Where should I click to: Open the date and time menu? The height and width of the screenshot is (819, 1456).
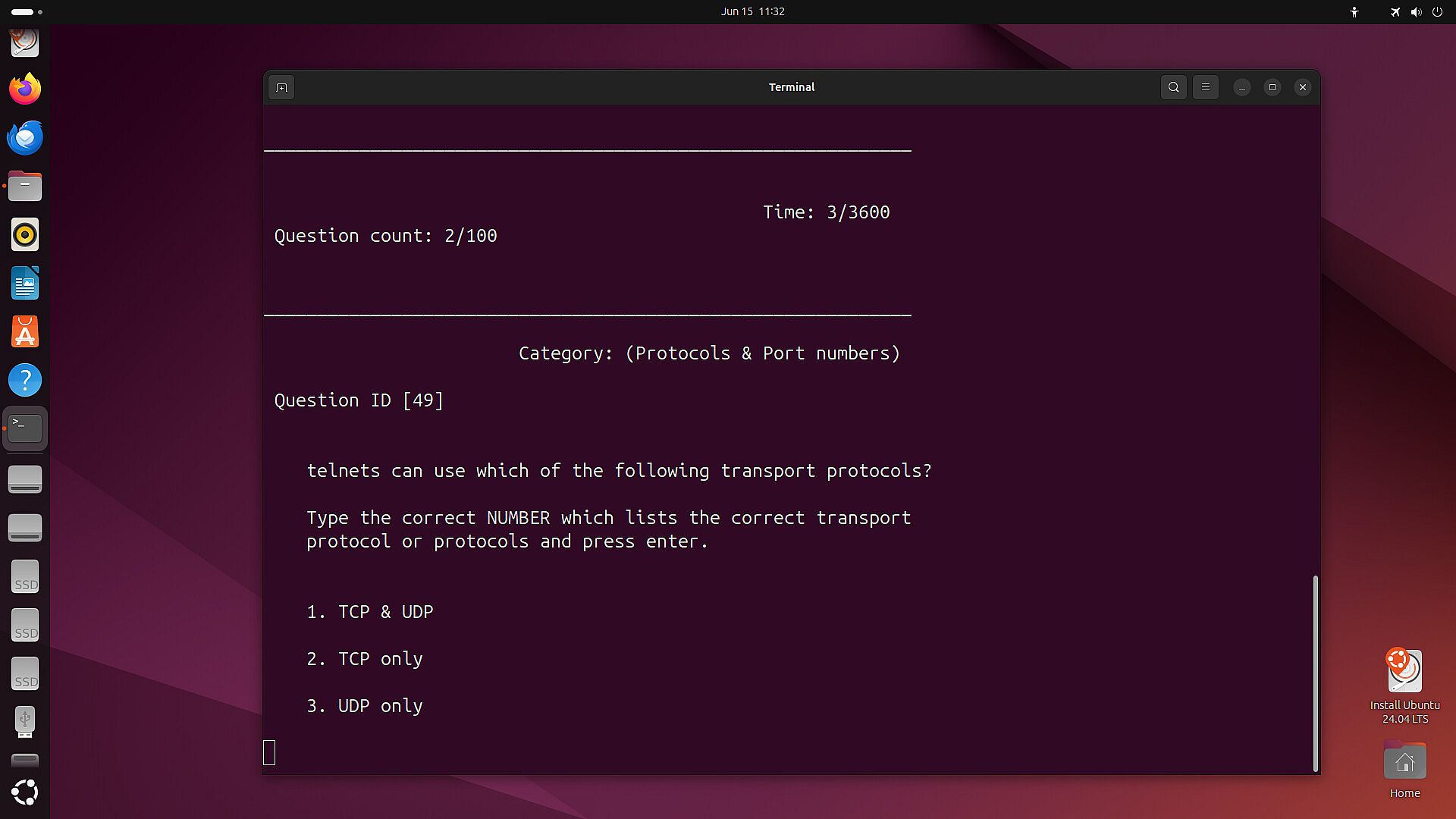[x=752, y=11]
